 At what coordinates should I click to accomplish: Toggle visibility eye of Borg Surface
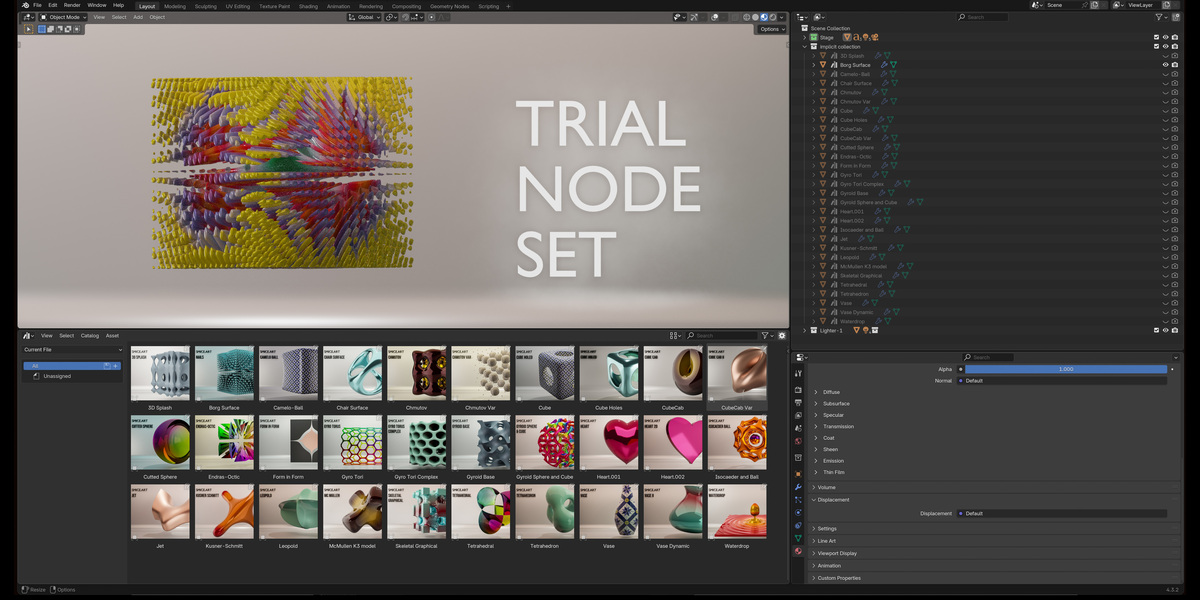click(1165, 65)
